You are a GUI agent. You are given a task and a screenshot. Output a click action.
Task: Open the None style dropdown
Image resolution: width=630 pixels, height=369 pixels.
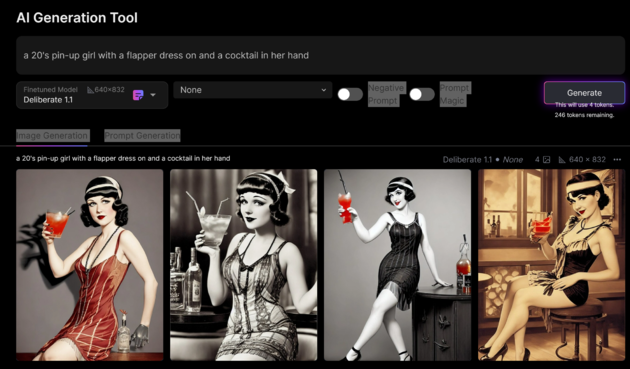tap(253, 90)
